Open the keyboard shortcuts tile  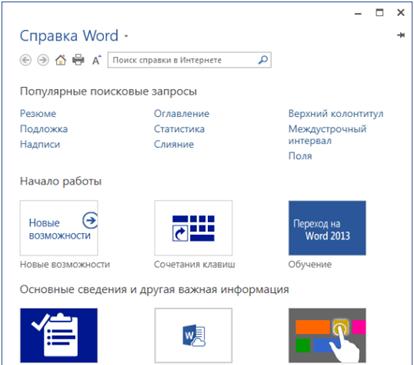tap(193, 228)
